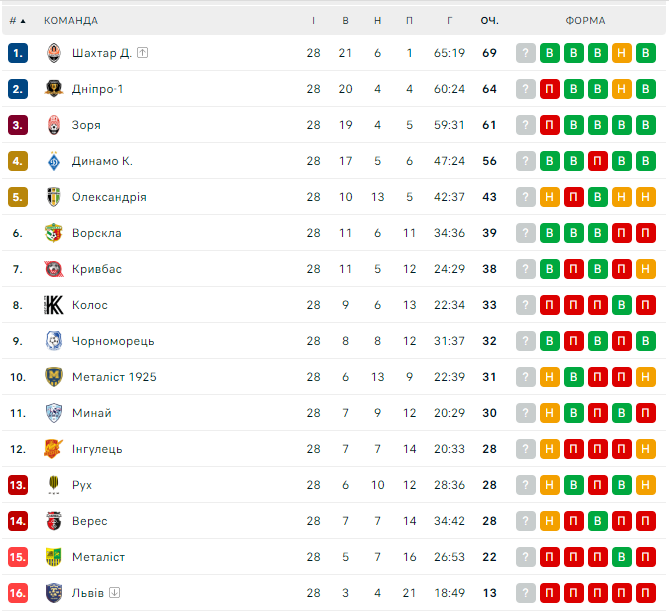Click the Shakhtar D. club logo

click(x=54, y=53)
